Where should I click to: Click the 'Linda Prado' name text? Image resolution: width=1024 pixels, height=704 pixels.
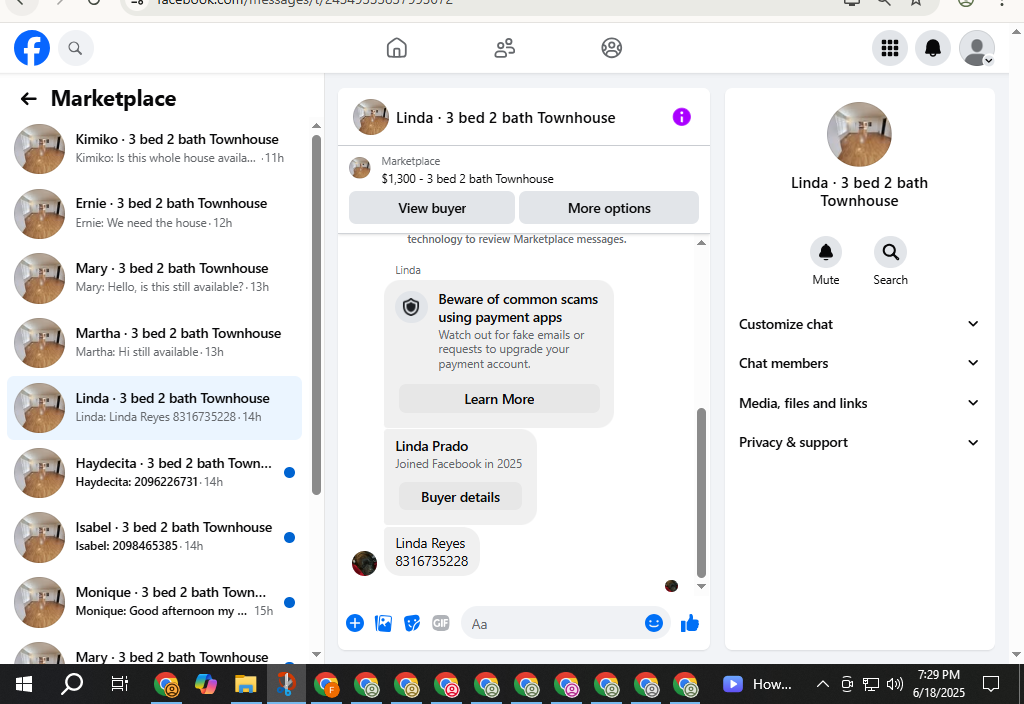tap(432, 446)
